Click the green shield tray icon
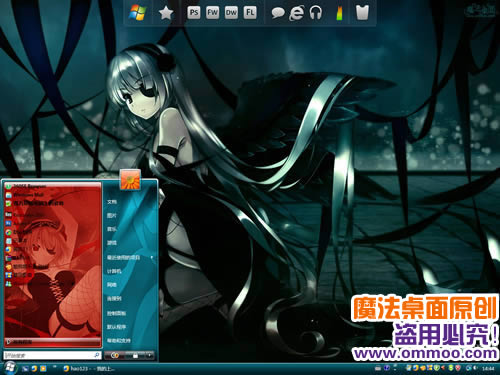500x375 pixels. (437, 368)
